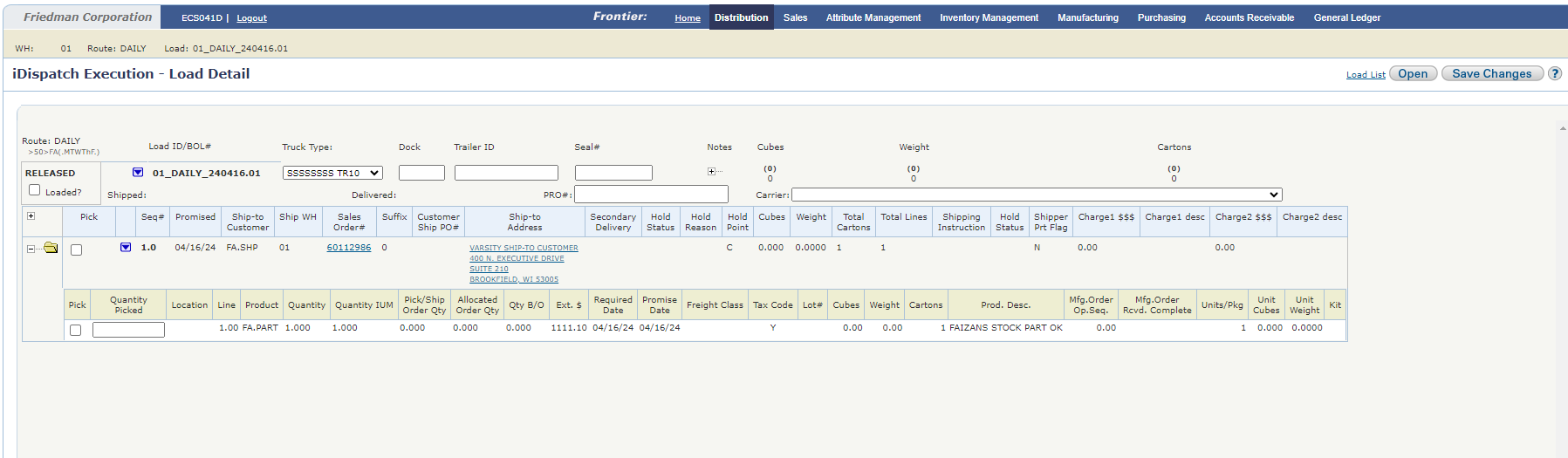Open the Sales menu
1568x458 pixels.
point(795,17)
